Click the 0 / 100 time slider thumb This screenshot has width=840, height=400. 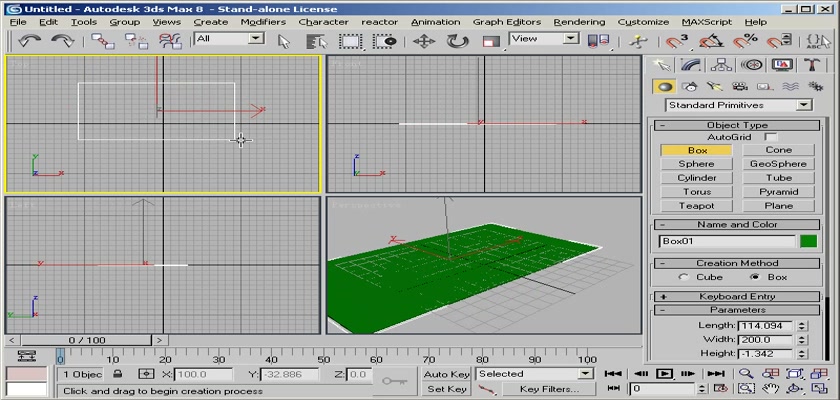[87, 340]
